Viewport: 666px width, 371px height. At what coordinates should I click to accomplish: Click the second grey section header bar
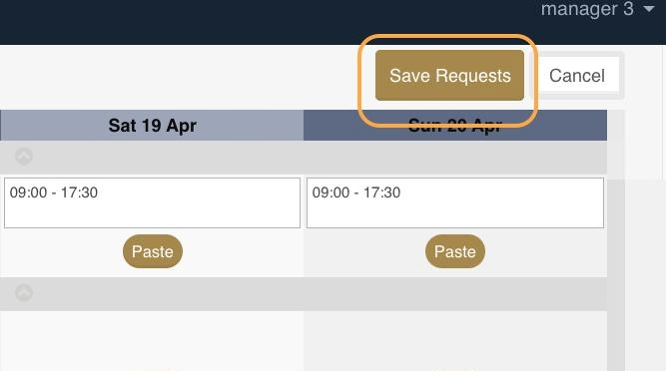303,294
